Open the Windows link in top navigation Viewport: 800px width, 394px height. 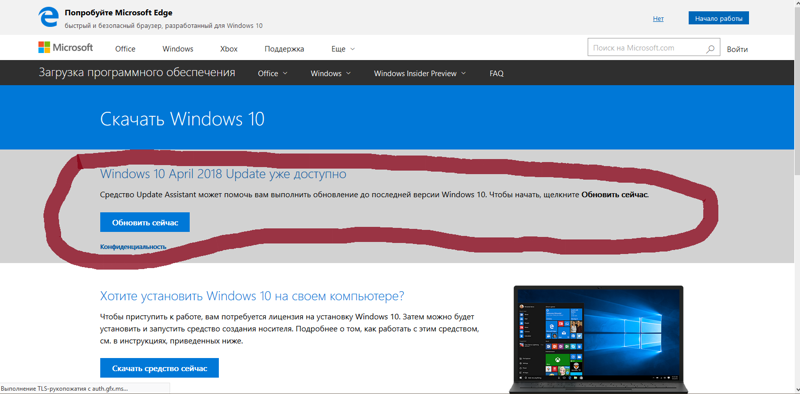(x=178, y=49)
